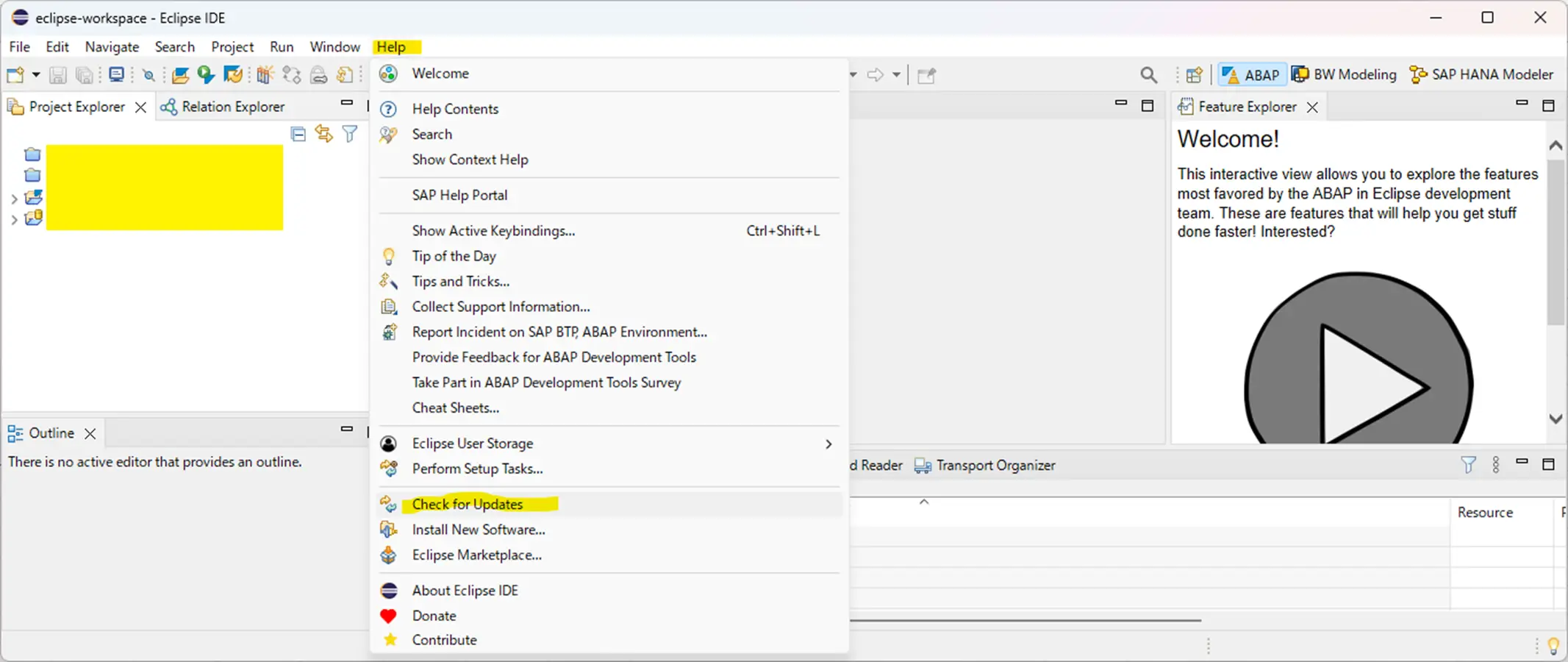The image size is (1568, 662).
Task: Expand the fourth project tree node
Action: tap(13, 219)
